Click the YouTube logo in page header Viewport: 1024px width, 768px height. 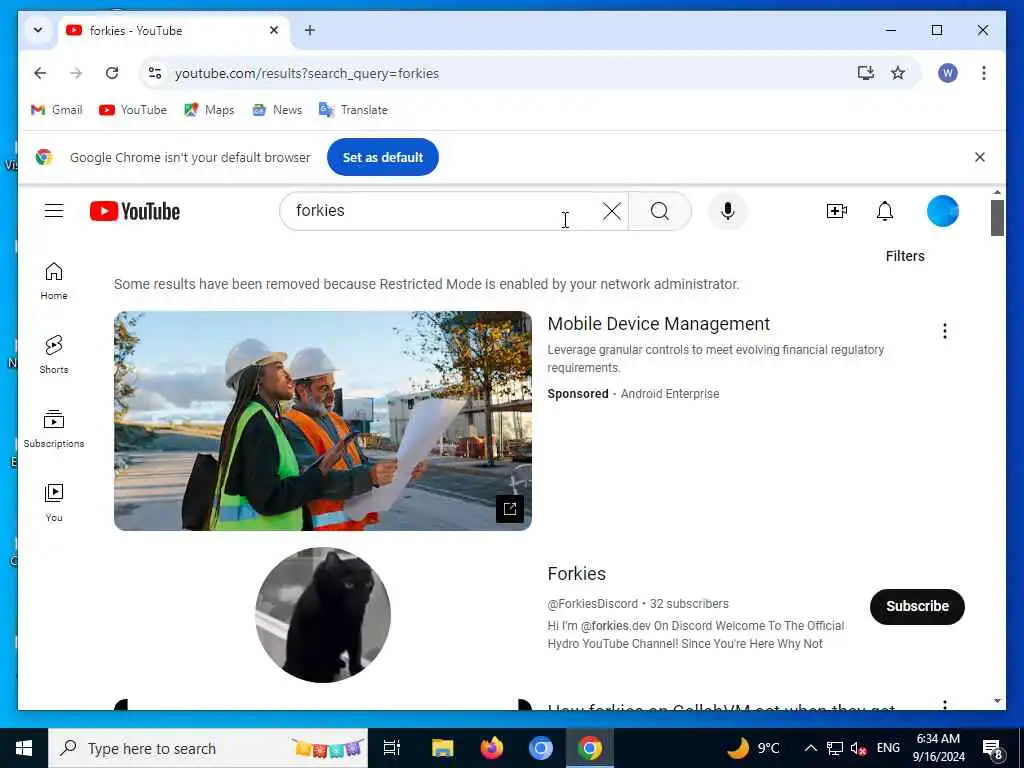click(135, 211)
